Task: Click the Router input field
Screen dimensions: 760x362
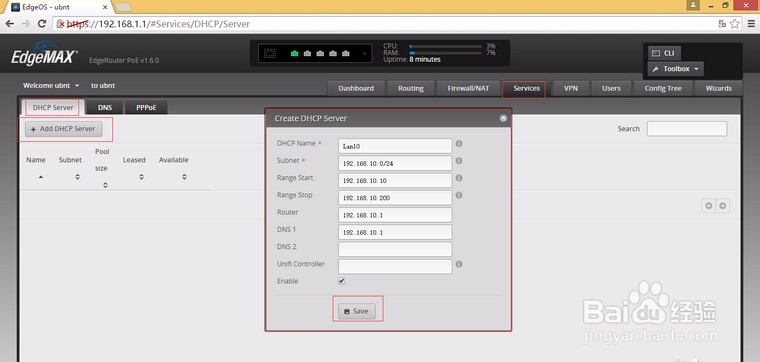Action: point(395,215)
